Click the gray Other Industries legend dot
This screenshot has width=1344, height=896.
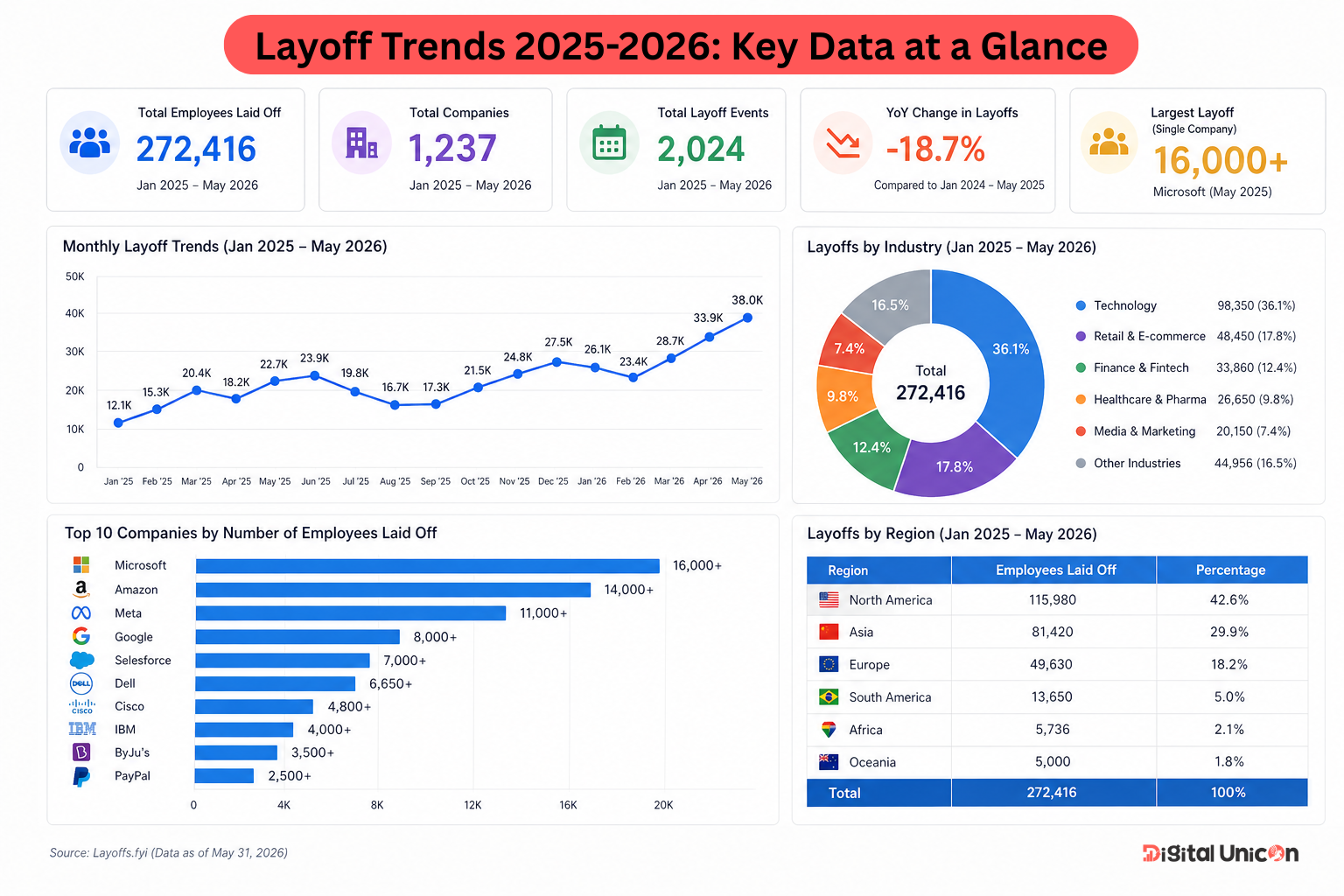(x=1081, y=463)
